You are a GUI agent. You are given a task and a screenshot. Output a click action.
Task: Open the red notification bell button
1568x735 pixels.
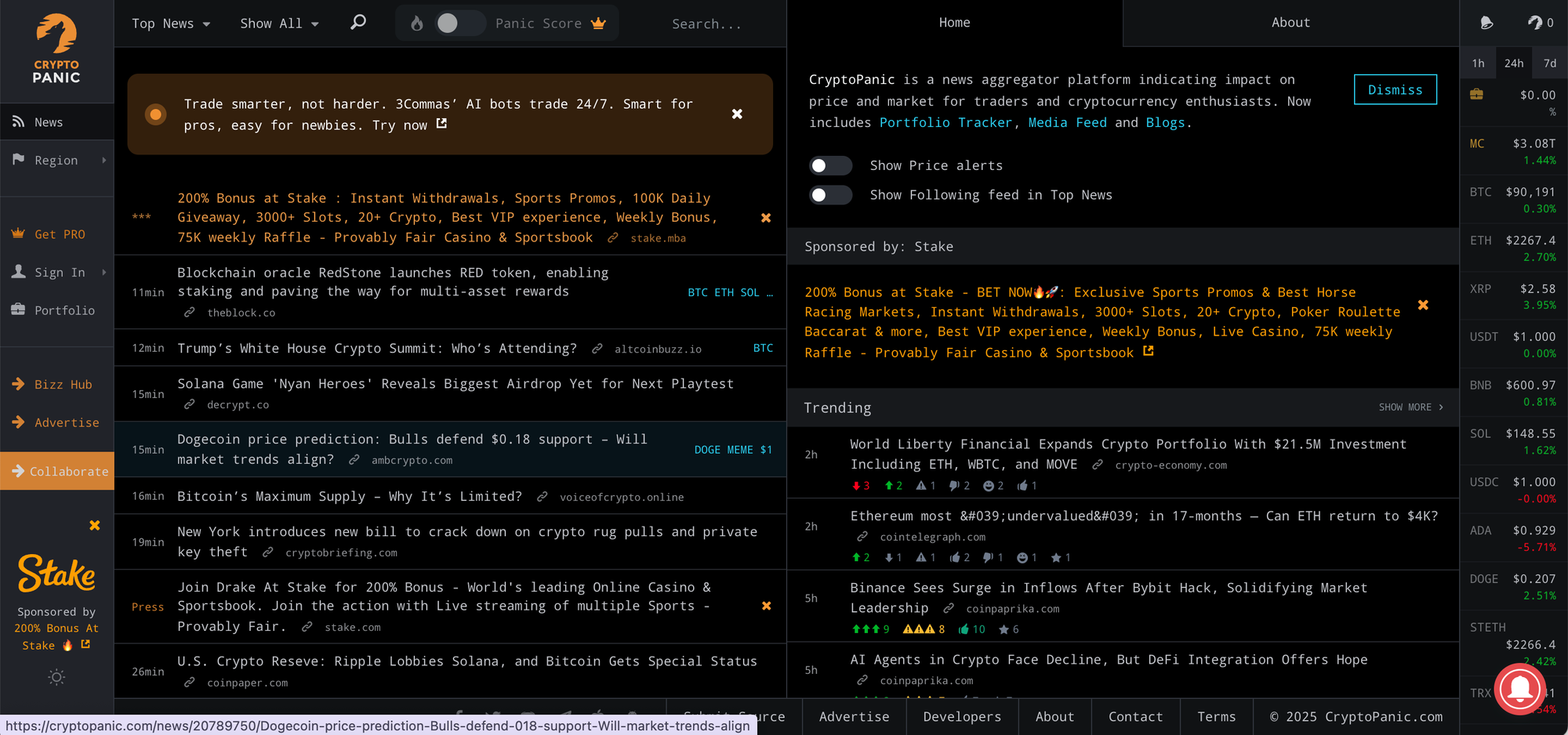click(x=1519, y=689)
